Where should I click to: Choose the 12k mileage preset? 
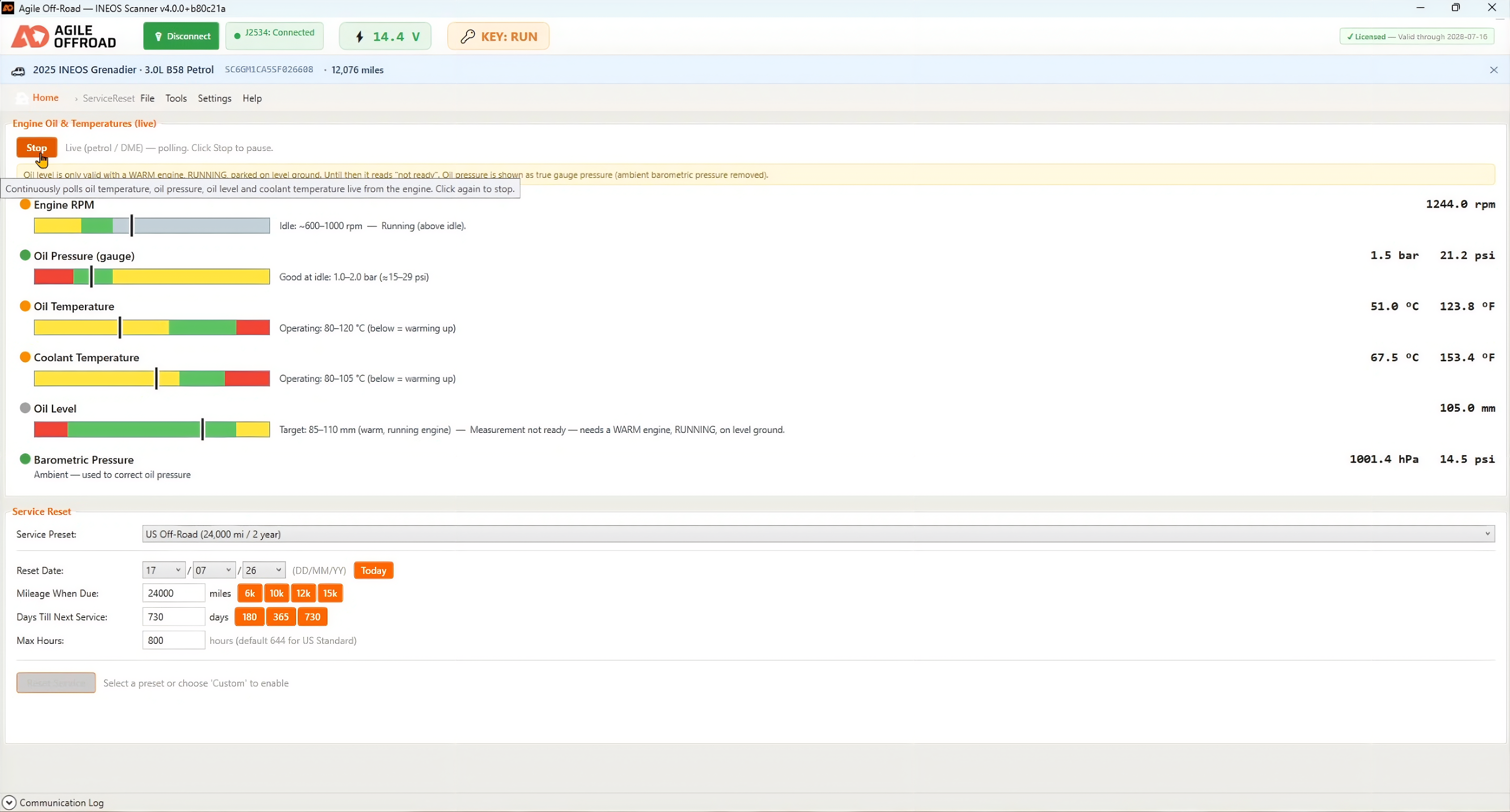click(x=304, y=593)
